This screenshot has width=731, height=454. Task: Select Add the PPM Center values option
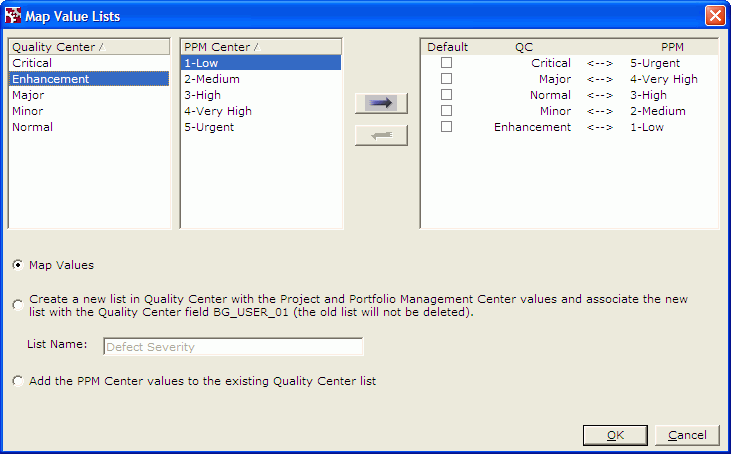coord(18,381)
